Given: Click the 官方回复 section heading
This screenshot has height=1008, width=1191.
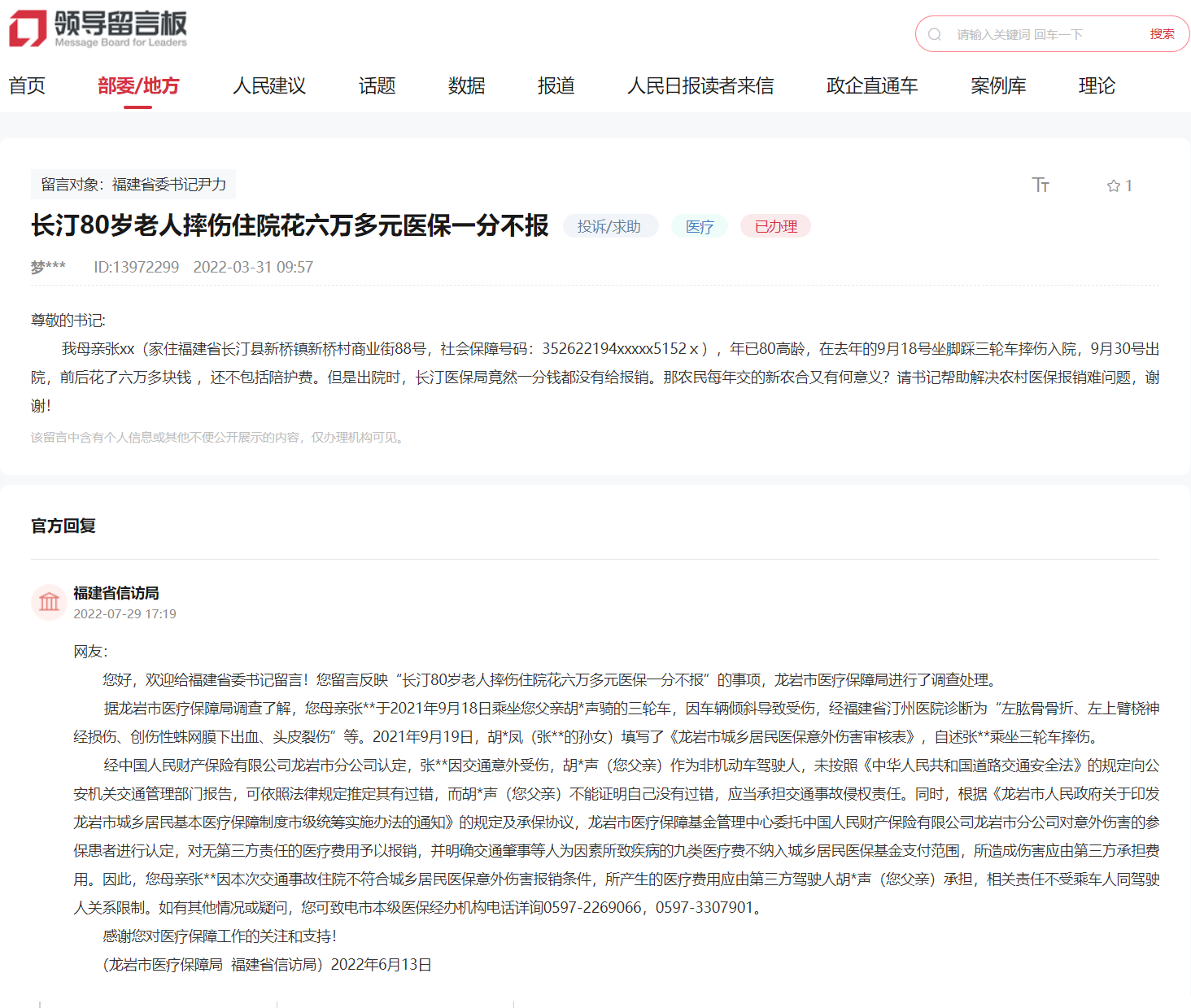Looking at the screenshot, I should pyautogui.click(x=63, y=526).
